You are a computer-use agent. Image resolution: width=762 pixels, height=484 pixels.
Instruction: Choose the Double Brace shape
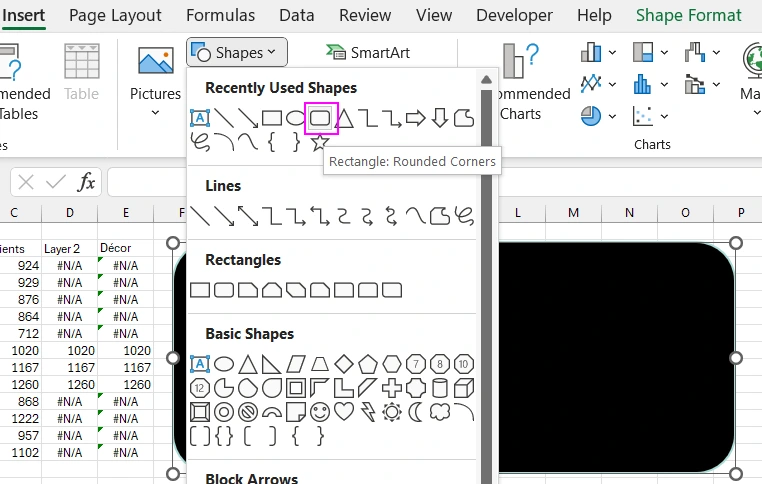point(224,436)
